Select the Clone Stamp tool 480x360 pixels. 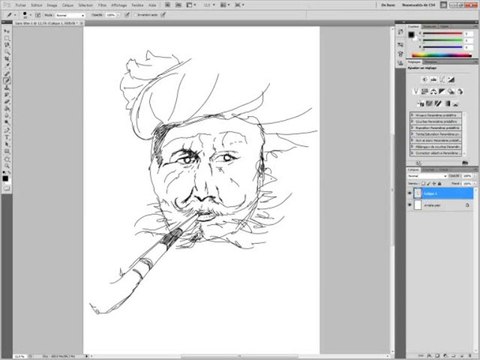6,88
